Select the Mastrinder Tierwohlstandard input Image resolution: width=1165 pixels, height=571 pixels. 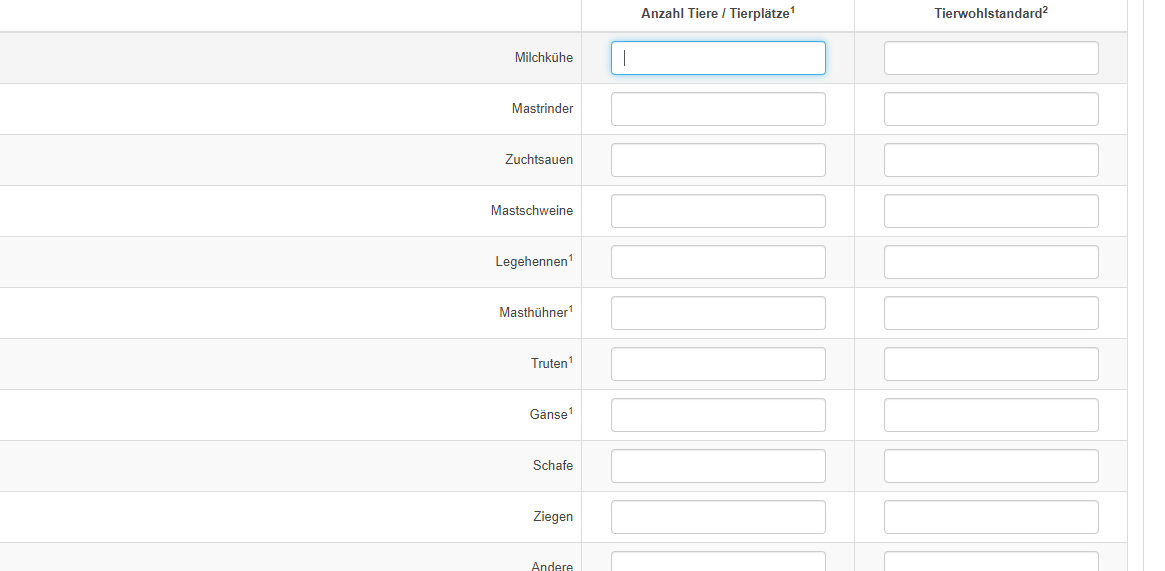pyautogui.click(x=991, y=109)
